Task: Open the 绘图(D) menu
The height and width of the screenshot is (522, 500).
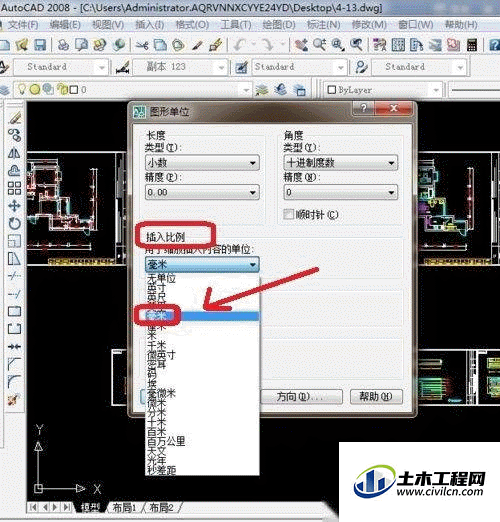Action: point(279,24)
